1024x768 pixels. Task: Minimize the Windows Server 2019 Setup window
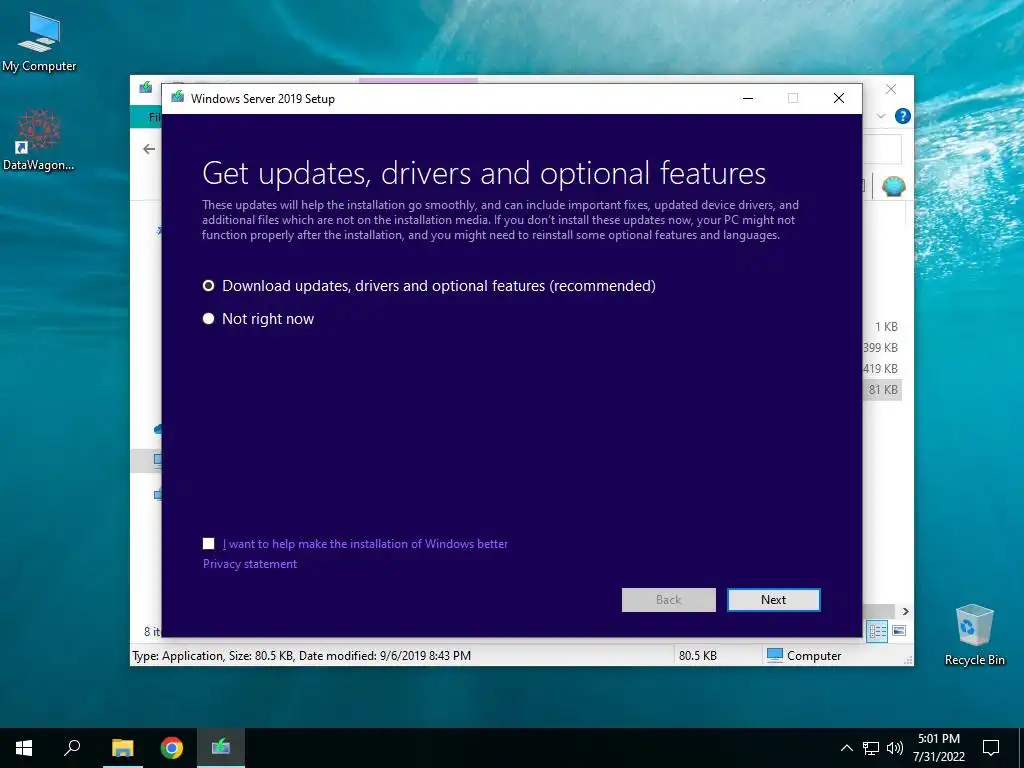point(748,99)
